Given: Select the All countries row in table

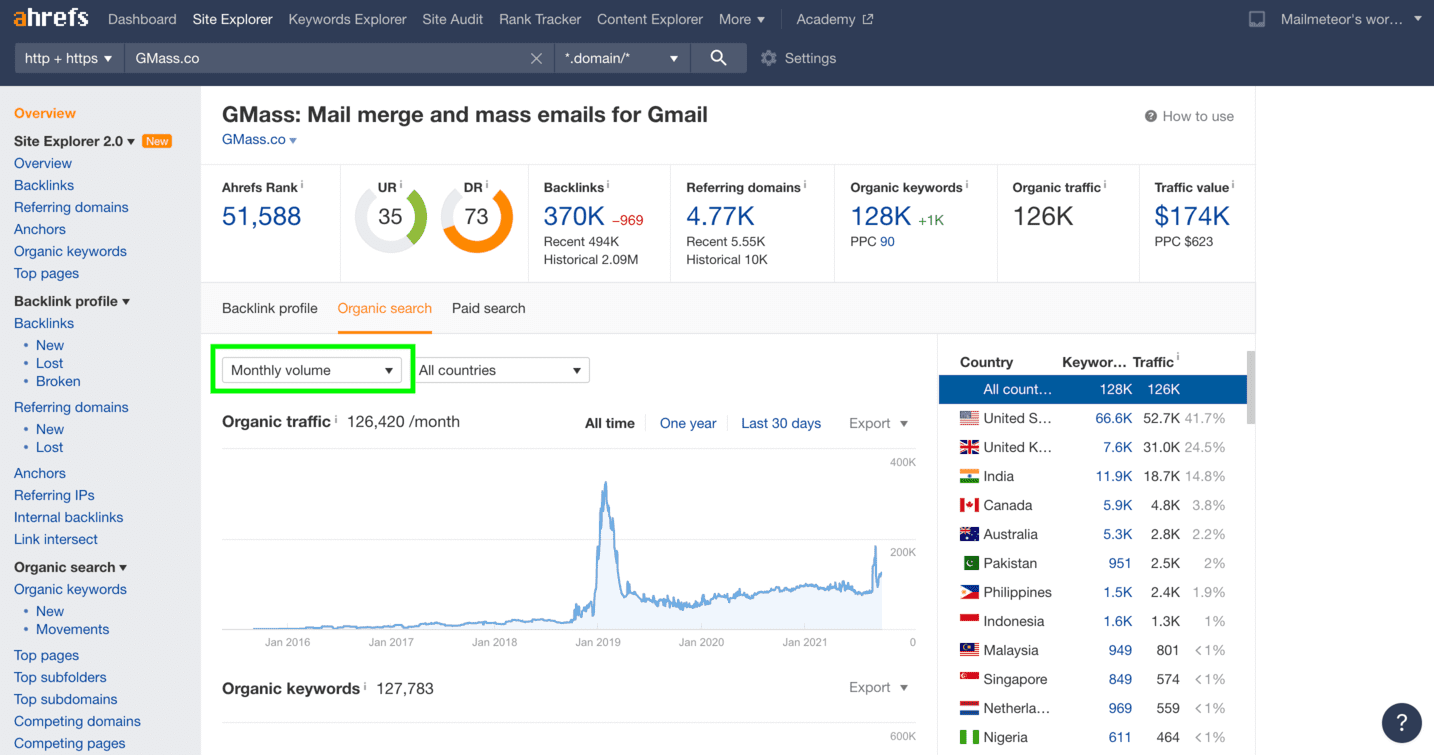Looking at the screenshot, I should coord(1093,389).
